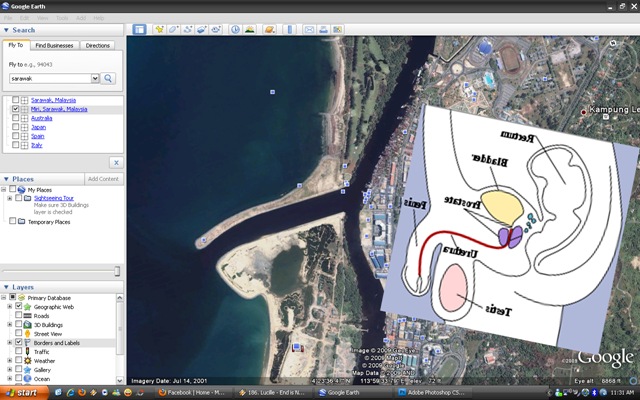The width and height of the screenshot is (640, 400).
Task: Select the Fly To tab
Action: [16, 45]
